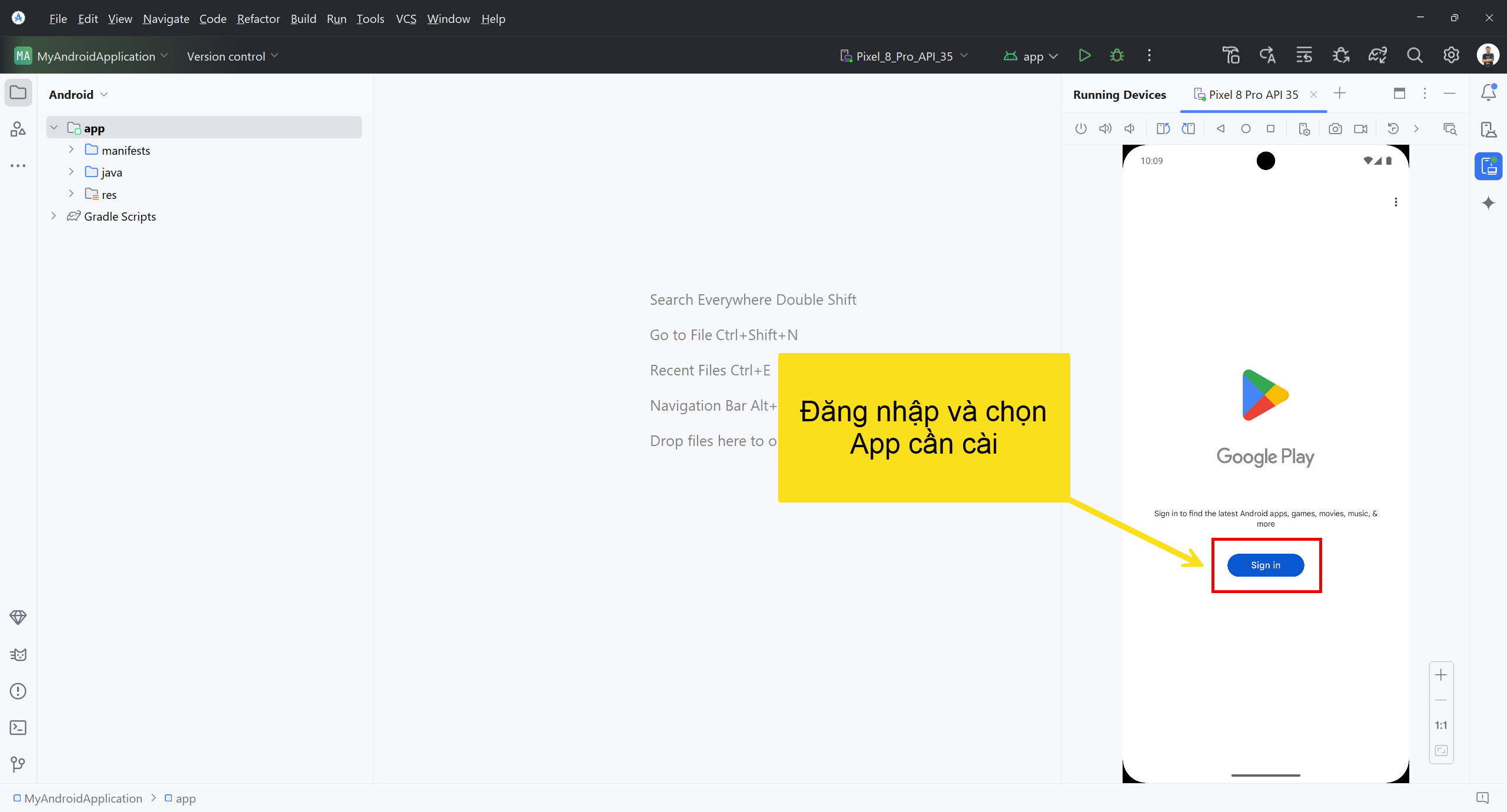Viewport: 1507px width, 812px height.
Task: Open the device UI settings shortcuts icon
Action: [x=1304, y=129]
